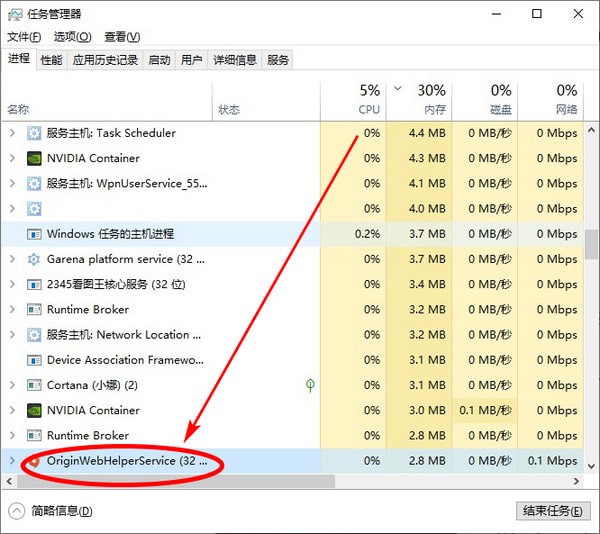Click the Garena platform service icon
Screen dimensions: 600x534
(34, 259)
